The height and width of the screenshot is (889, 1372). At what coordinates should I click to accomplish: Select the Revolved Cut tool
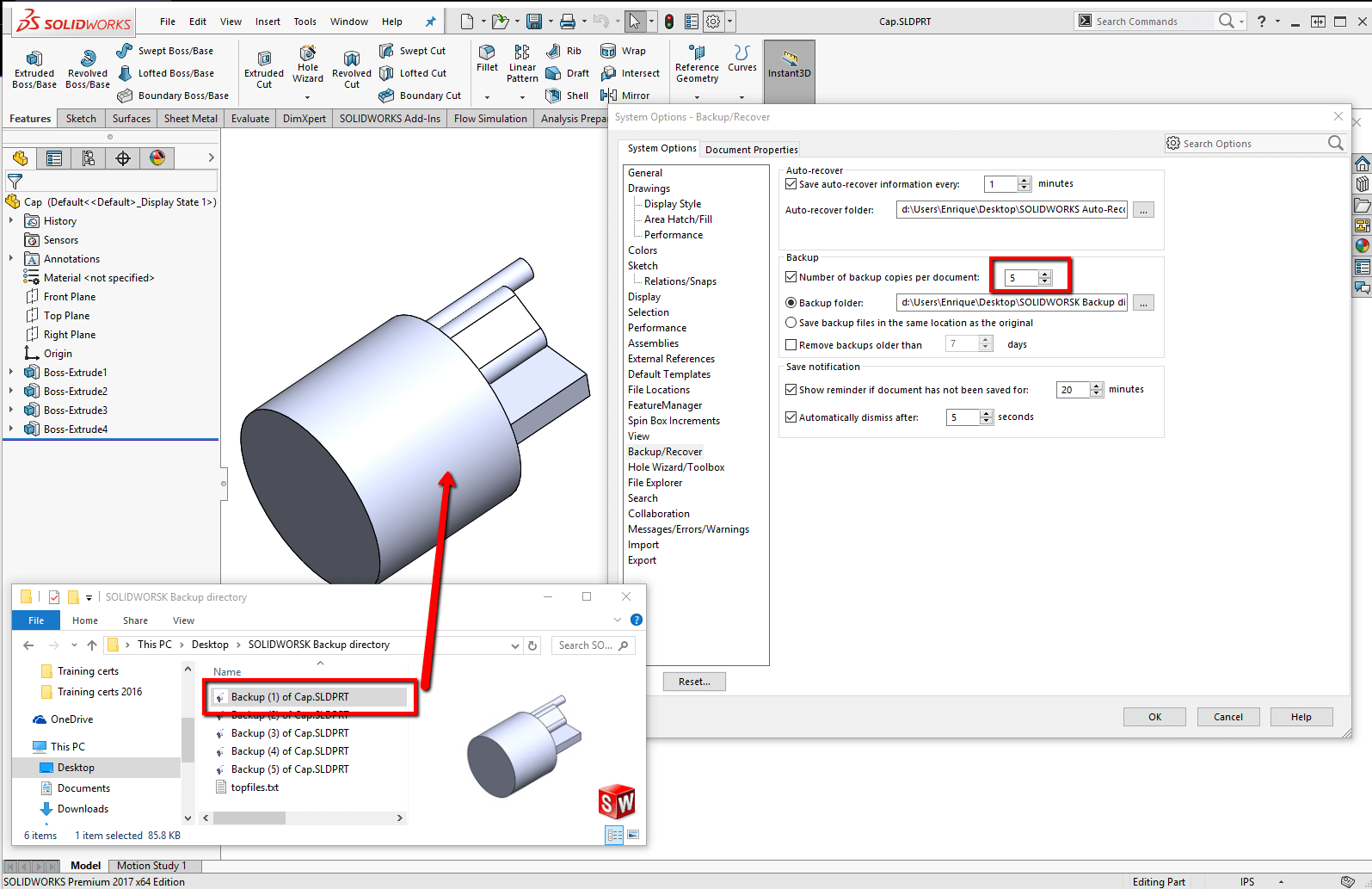pyautogui.click(x=351, y=69)
